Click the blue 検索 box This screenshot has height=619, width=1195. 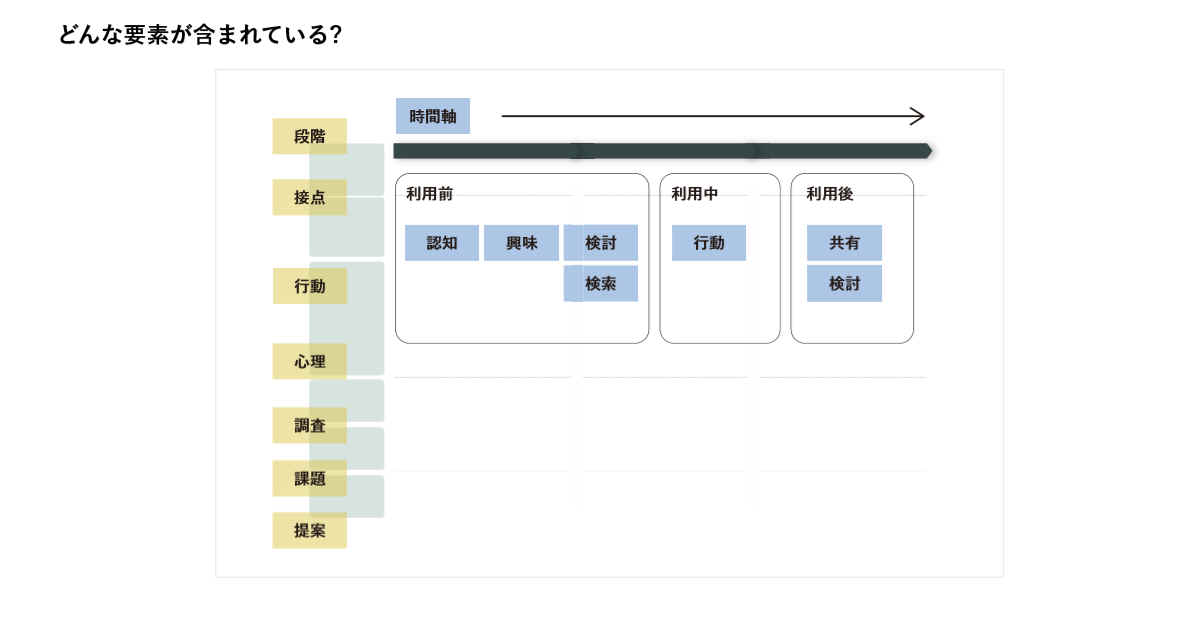[x=600, y=284]
